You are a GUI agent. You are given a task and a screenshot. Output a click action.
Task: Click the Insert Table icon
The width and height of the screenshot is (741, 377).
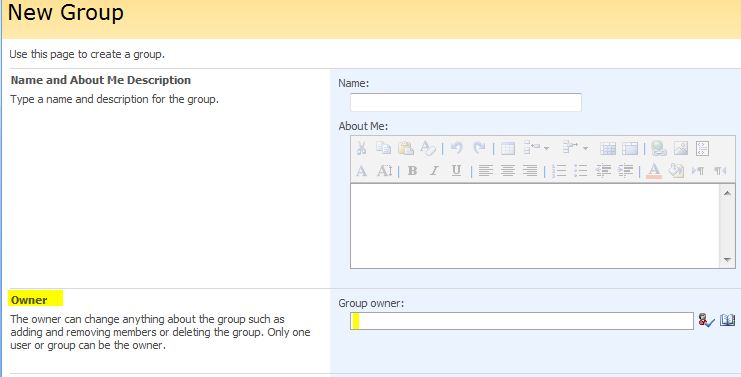[508, 149]
